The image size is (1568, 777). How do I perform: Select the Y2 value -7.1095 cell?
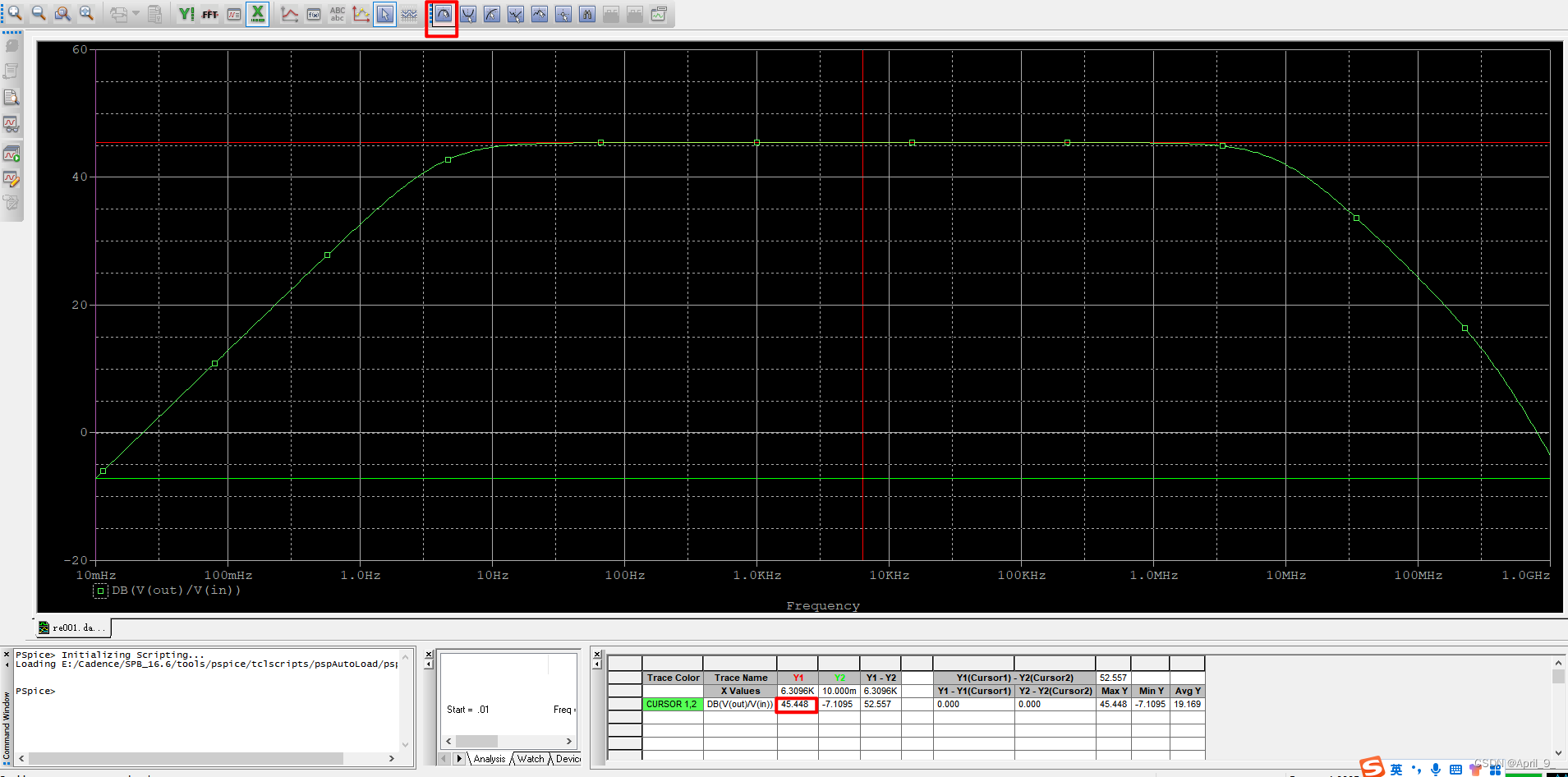pos(839,704)
